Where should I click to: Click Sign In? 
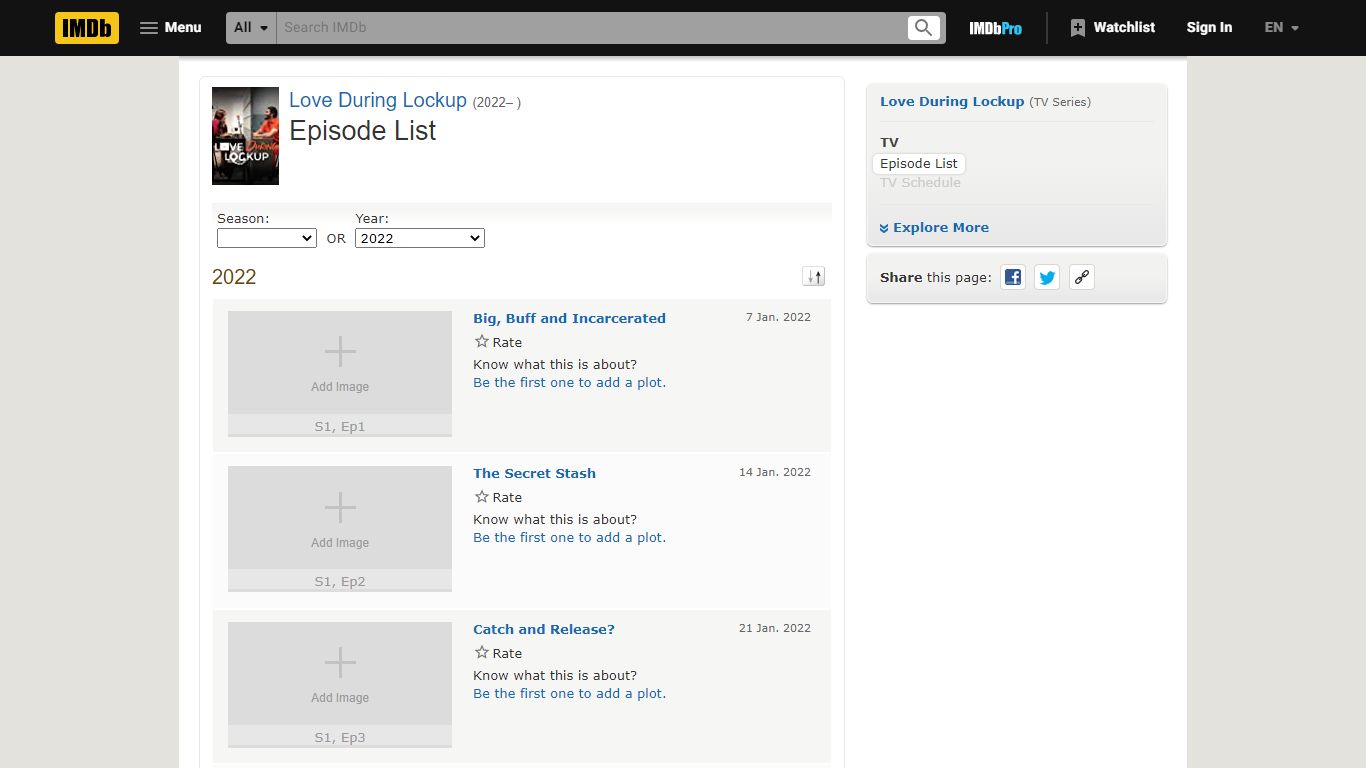(x=1209, y=28)
